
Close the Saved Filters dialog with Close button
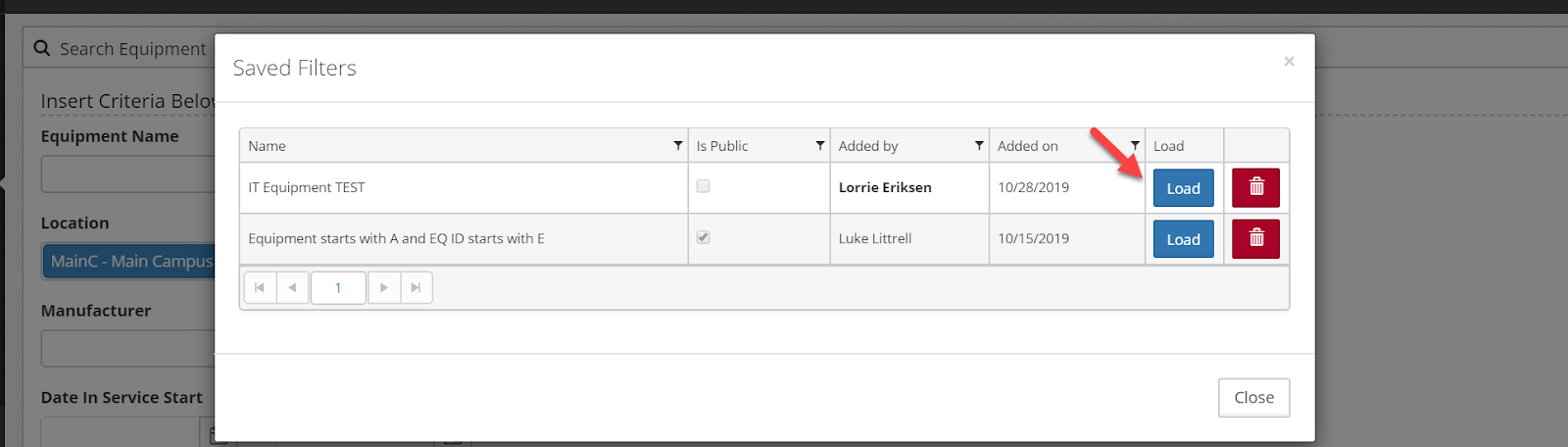tap(1253, 397)
